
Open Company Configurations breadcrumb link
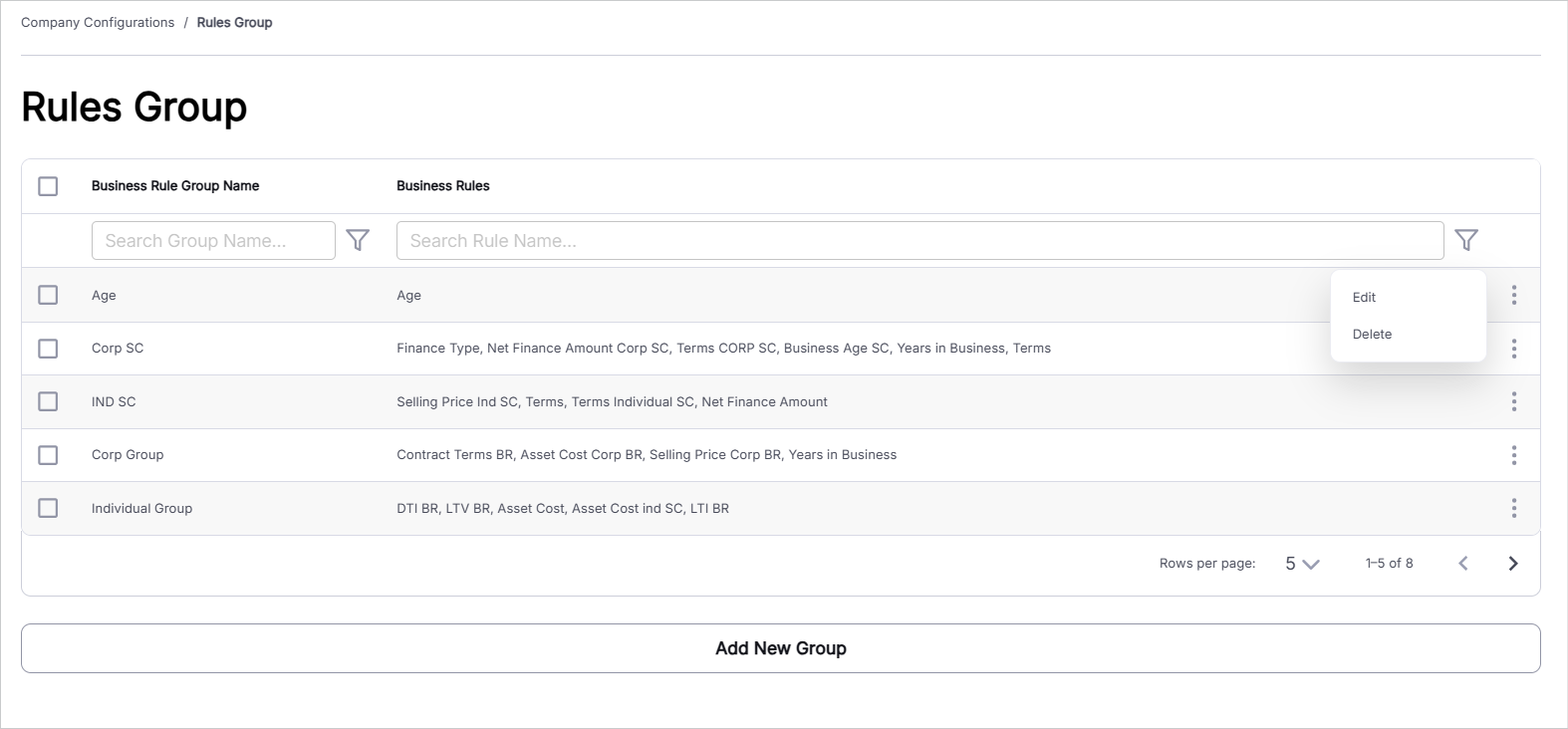[x=98, y=22]
